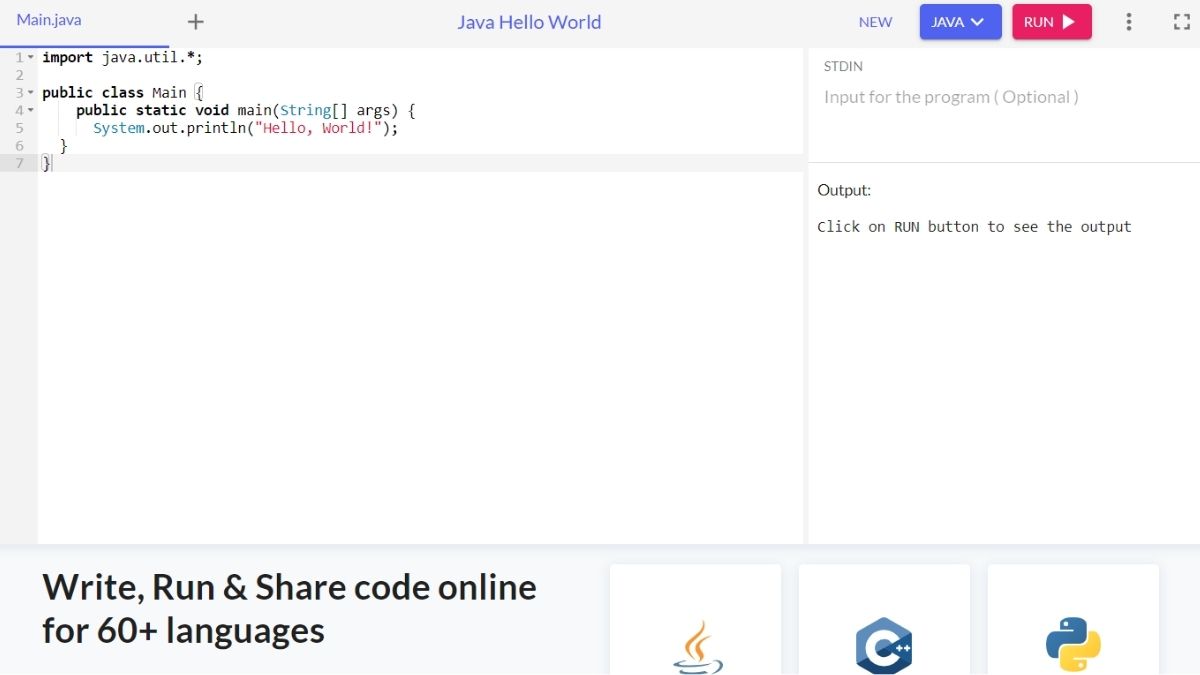Viewport: 1200px width, 675px height.
Task: Click the STDIN input field
Action: coord(1000,98)
